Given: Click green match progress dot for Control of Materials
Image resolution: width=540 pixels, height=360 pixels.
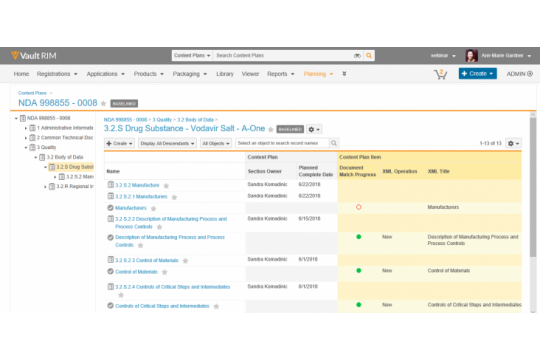Looking at the screenshot, I should click(x=359, y=270).
